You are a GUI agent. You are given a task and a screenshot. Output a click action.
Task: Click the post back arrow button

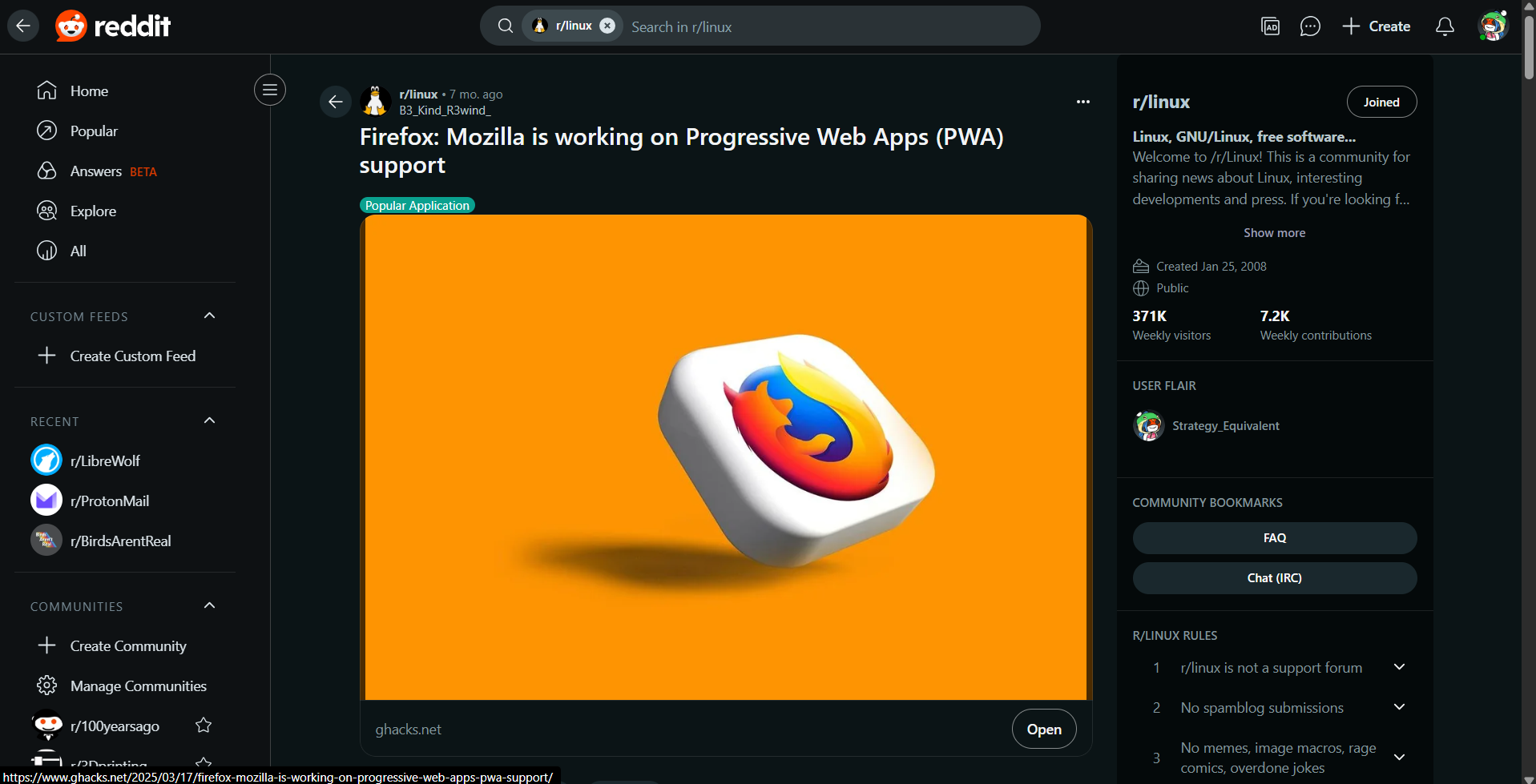point(336,102)
